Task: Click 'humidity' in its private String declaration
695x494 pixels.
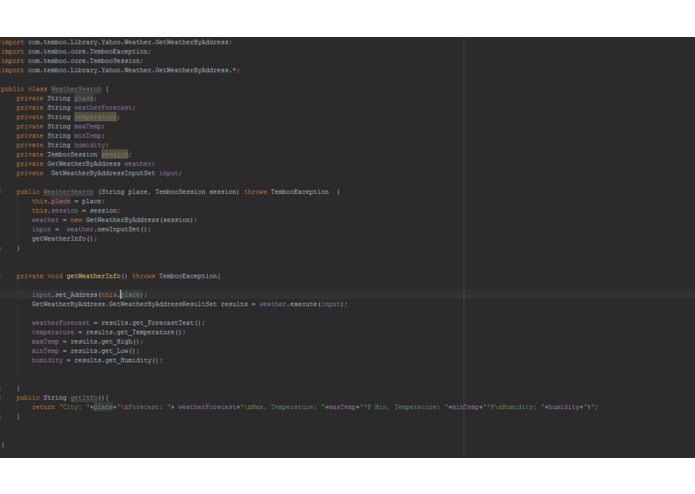Action: (x=90, y=145)
